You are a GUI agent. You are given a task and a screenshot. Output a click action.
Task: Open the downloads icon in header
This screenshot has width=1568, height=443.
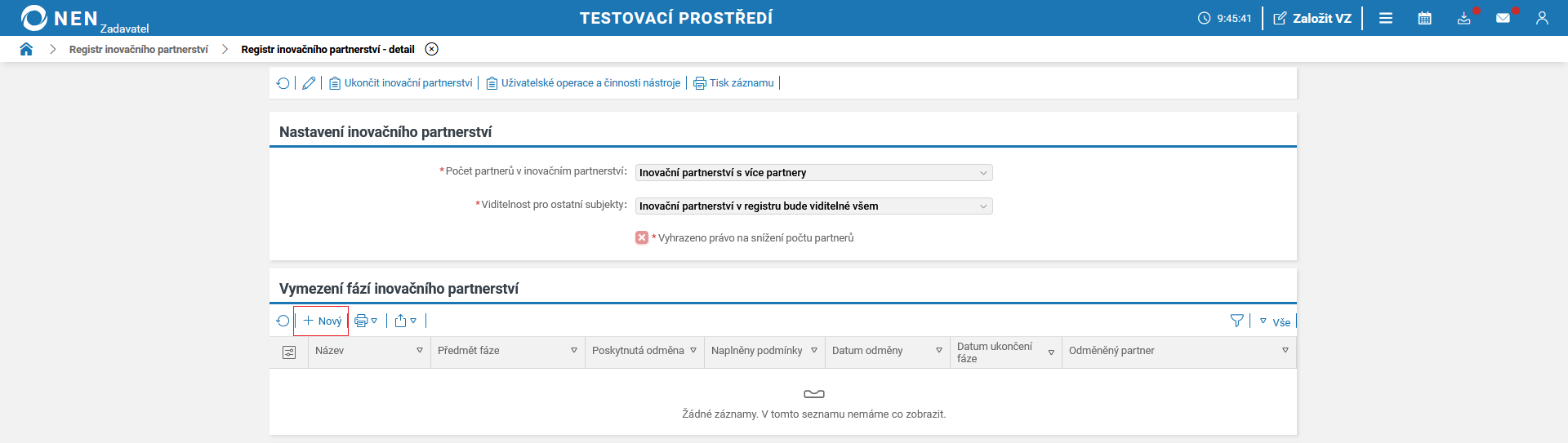(x=1464, y=18)
